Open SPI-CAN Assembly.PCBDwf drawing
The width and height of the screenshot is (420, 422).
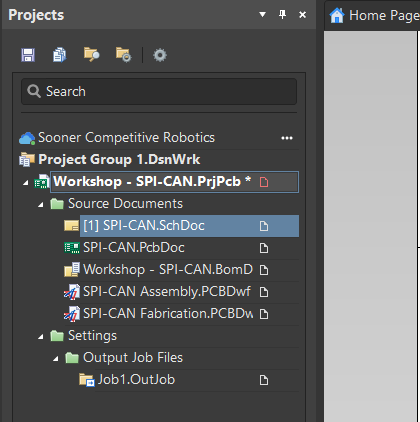(167, 292)
